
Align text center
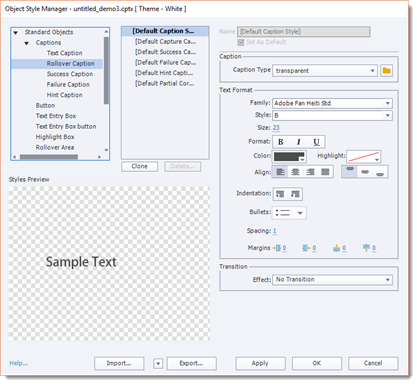tap(295, 172)
